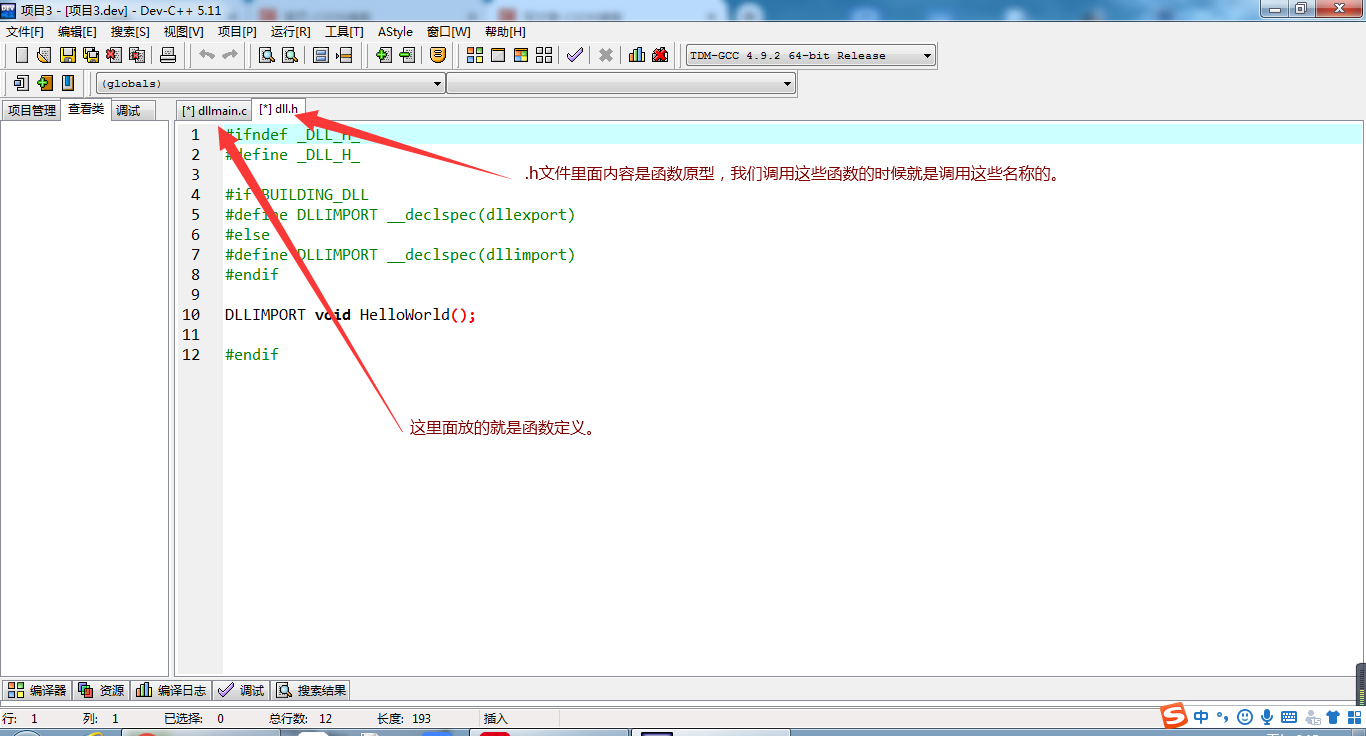
Task: Open the 窗口[W] menu
Action: coord(448,32)
